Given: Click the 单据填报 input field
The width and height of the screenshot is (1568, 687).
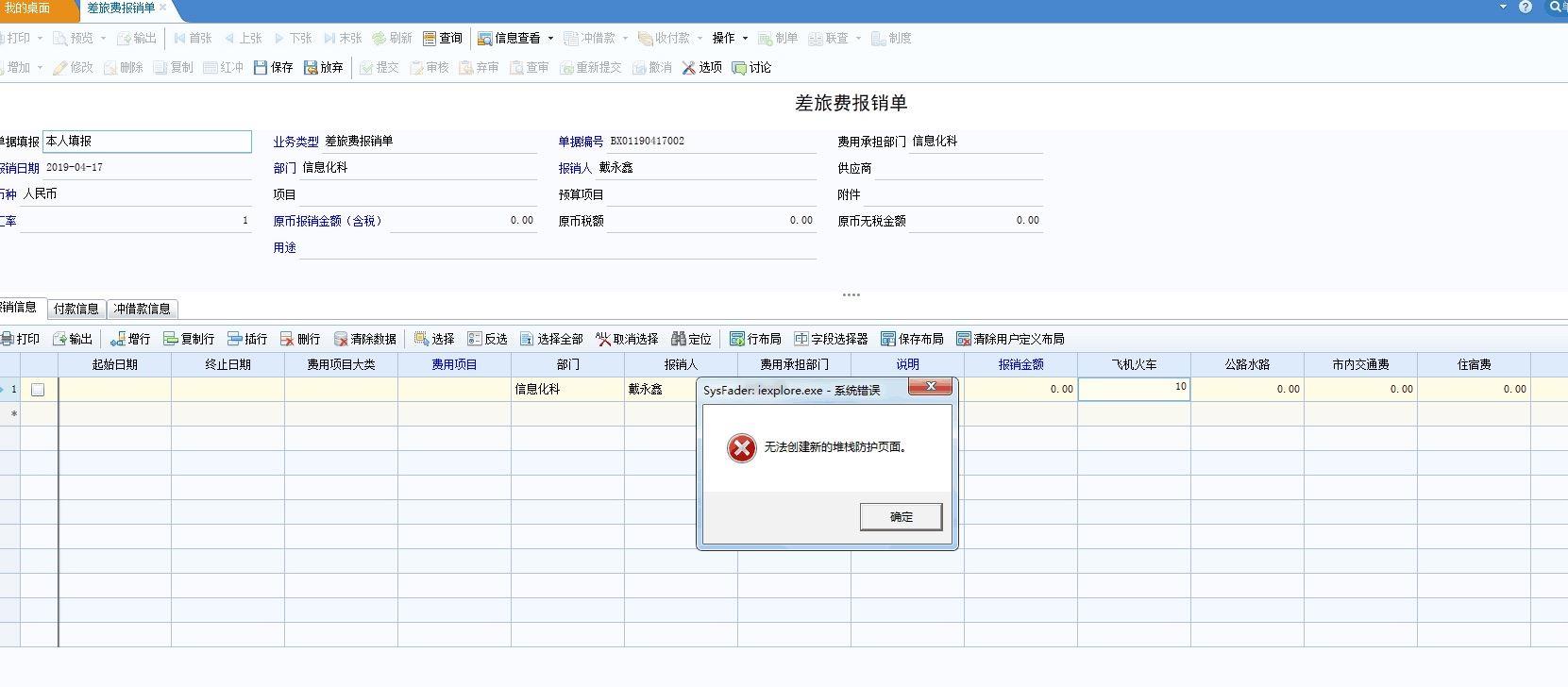Looking at the screenshot, I should (147, 142).
